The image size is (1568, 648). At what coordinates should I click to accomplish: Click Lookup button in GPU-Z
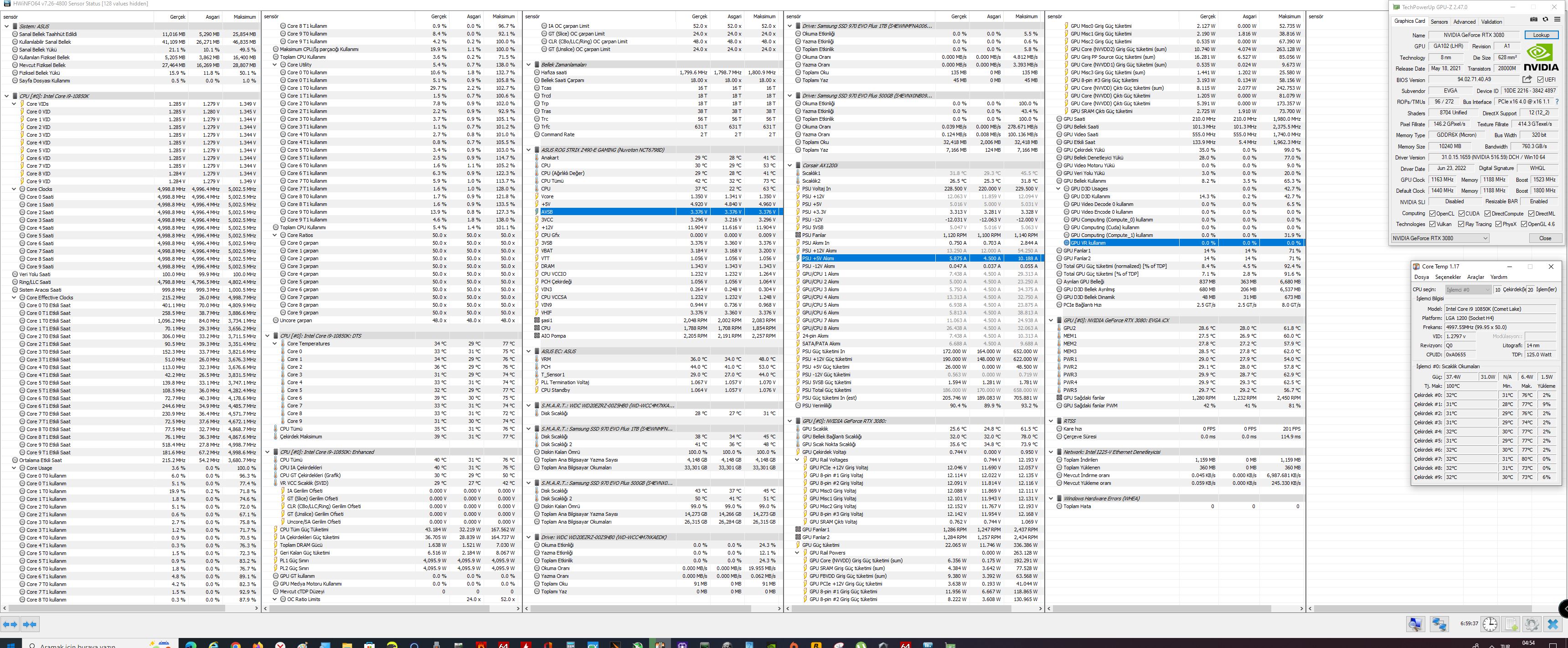(1541, 35)
